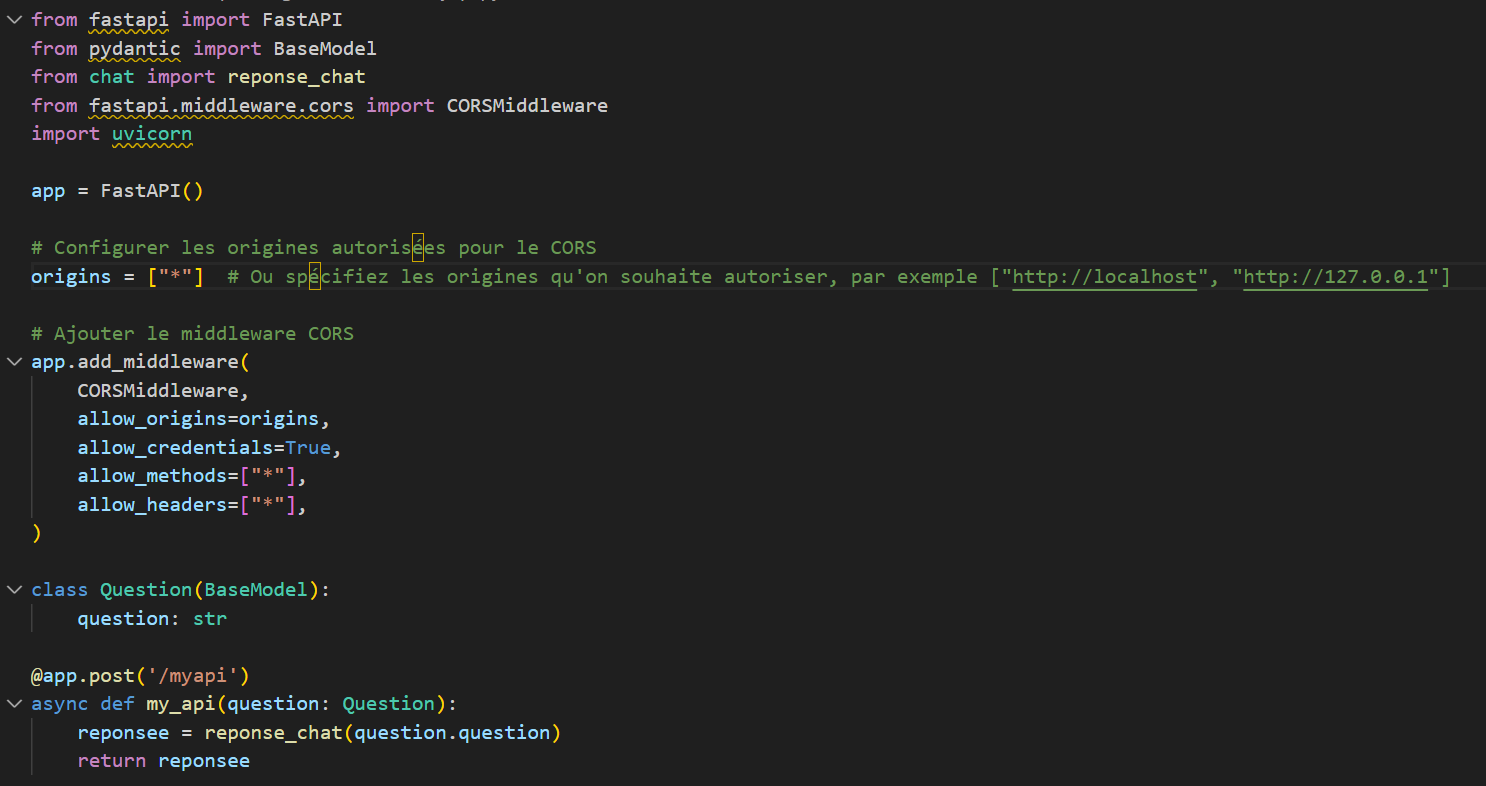Collapse the Question class definition
1486x786 pixels.
[13, 590]
